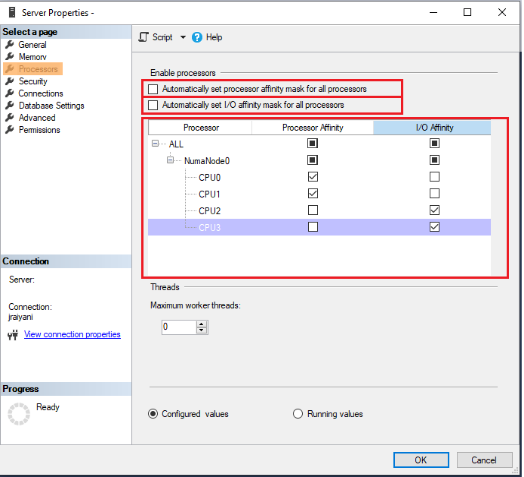Viewport: 524px width, 477px height.
Task: Click the Security page wrench icon
Action: point(10,81)
